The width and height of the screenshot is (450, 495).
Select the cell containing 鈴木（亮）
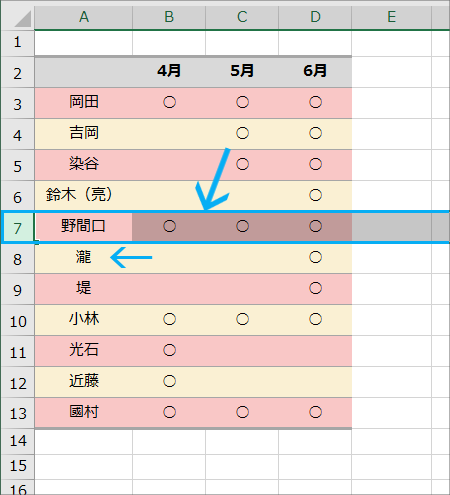click(84, 196)
